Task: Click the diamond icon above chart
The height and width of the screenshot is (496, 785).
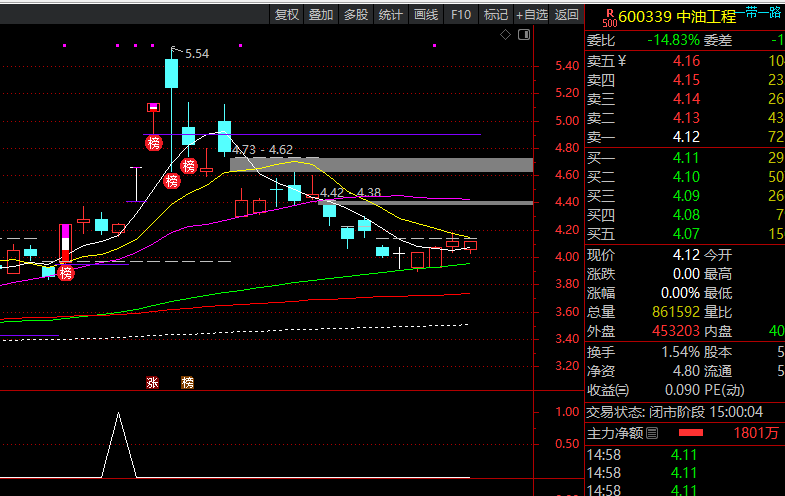Action: (x=505, y=35)
